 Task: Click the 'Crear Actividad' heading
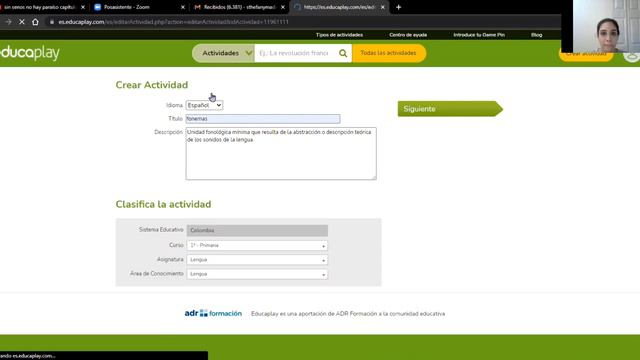coord(152,85)
